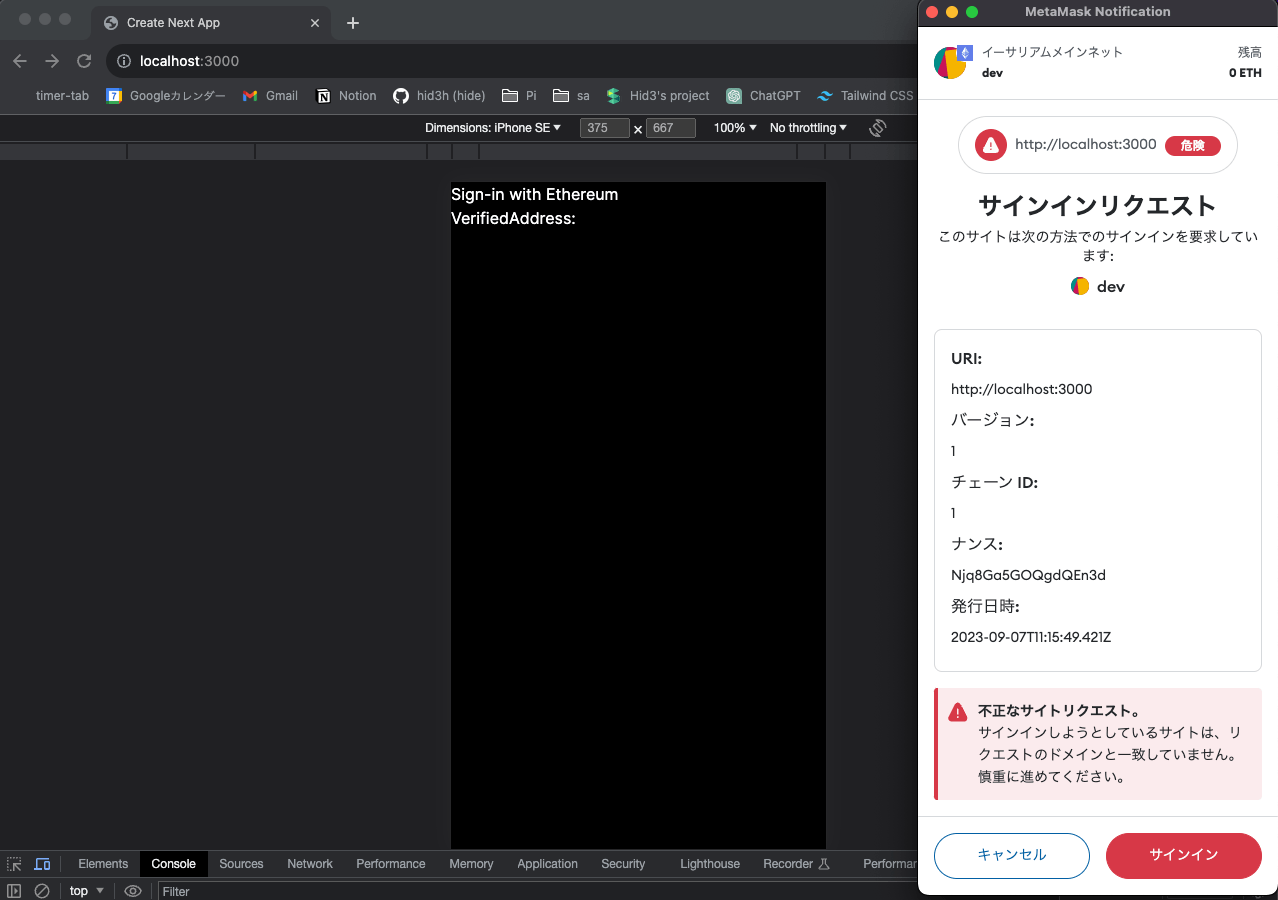Screen dimensions: 1278x900
Task: Switch to the Console tab
Action: pyautogui.click(x=173, y=864)
